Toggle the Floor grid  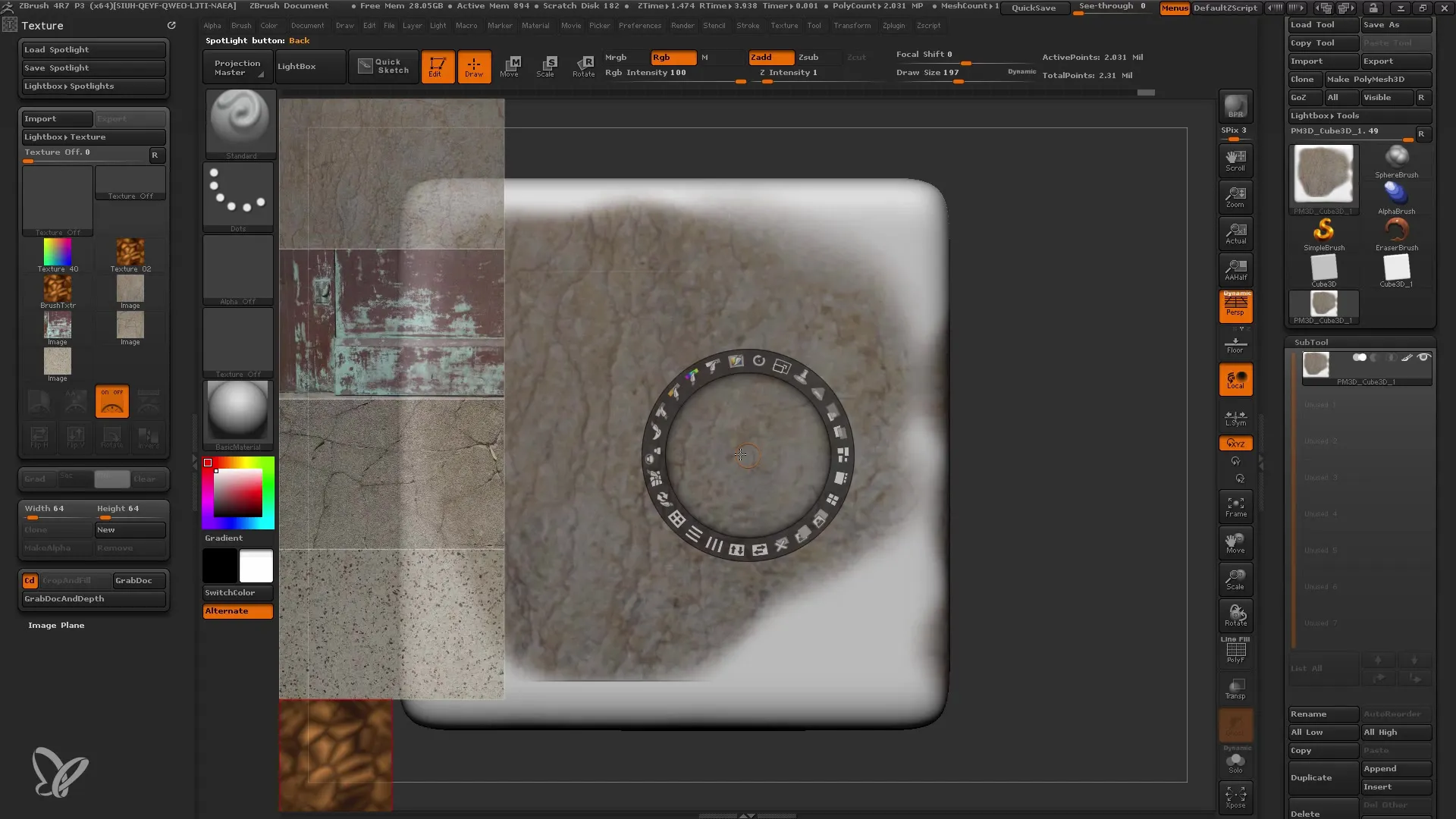(x=1235, y=344)
